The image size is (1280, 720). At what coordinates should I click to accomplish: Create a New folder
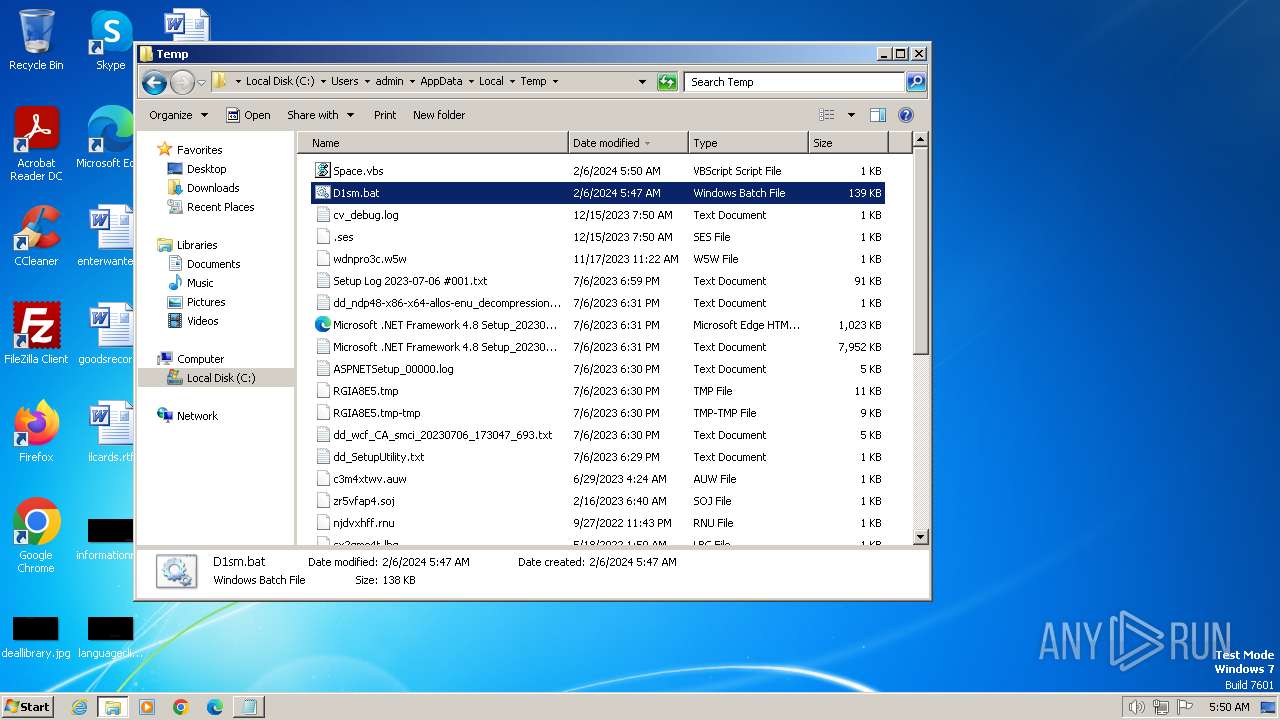pos(439,115)
